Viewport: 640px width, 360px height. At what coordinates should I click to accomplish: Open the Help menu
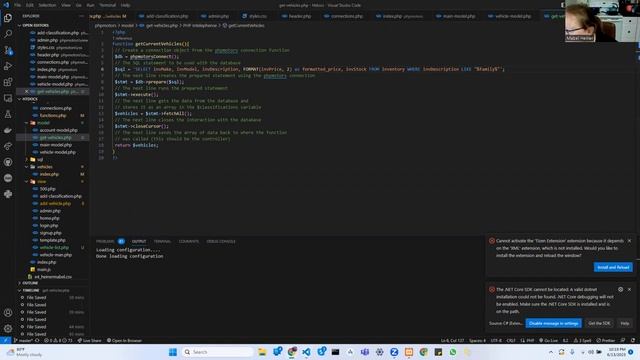[126, 5]
